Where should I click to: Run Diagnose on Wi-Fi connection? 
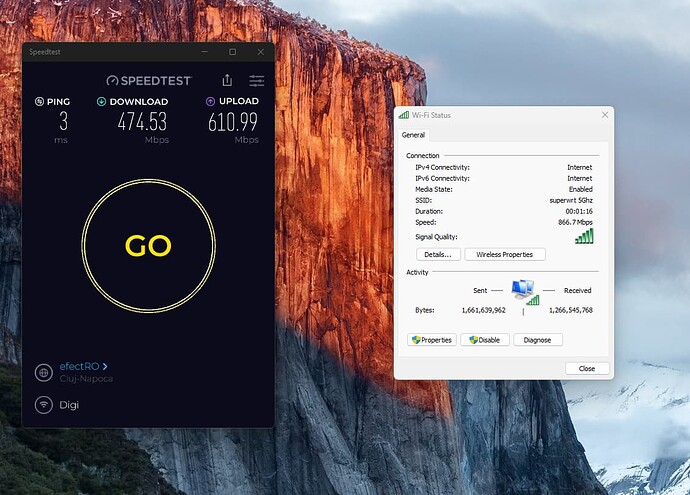[538, 340]
